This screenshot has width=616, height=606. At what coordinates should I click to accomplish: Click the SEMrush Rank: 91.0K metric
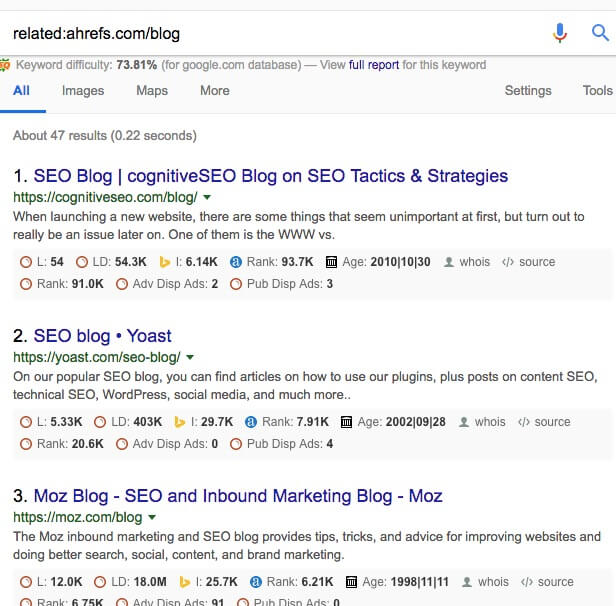(x=62, y=284)
